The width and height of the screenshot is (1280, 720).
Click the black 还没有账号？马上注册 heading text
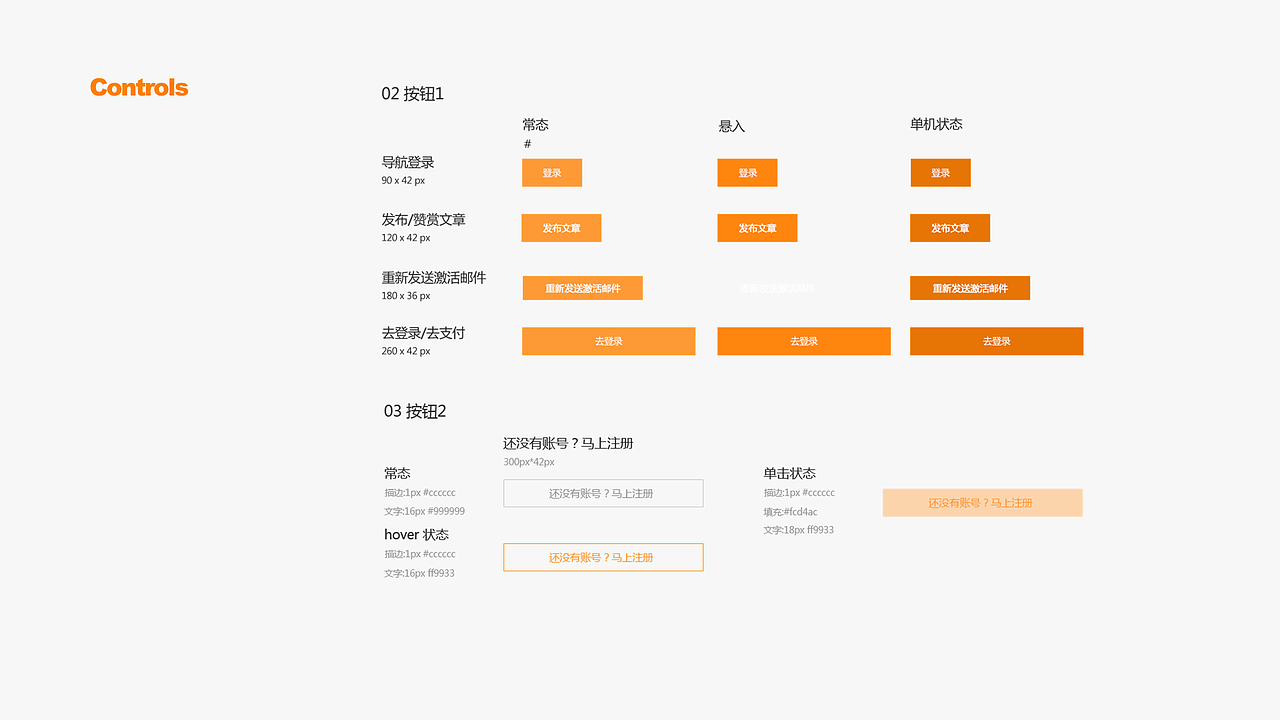pos(568,443)
